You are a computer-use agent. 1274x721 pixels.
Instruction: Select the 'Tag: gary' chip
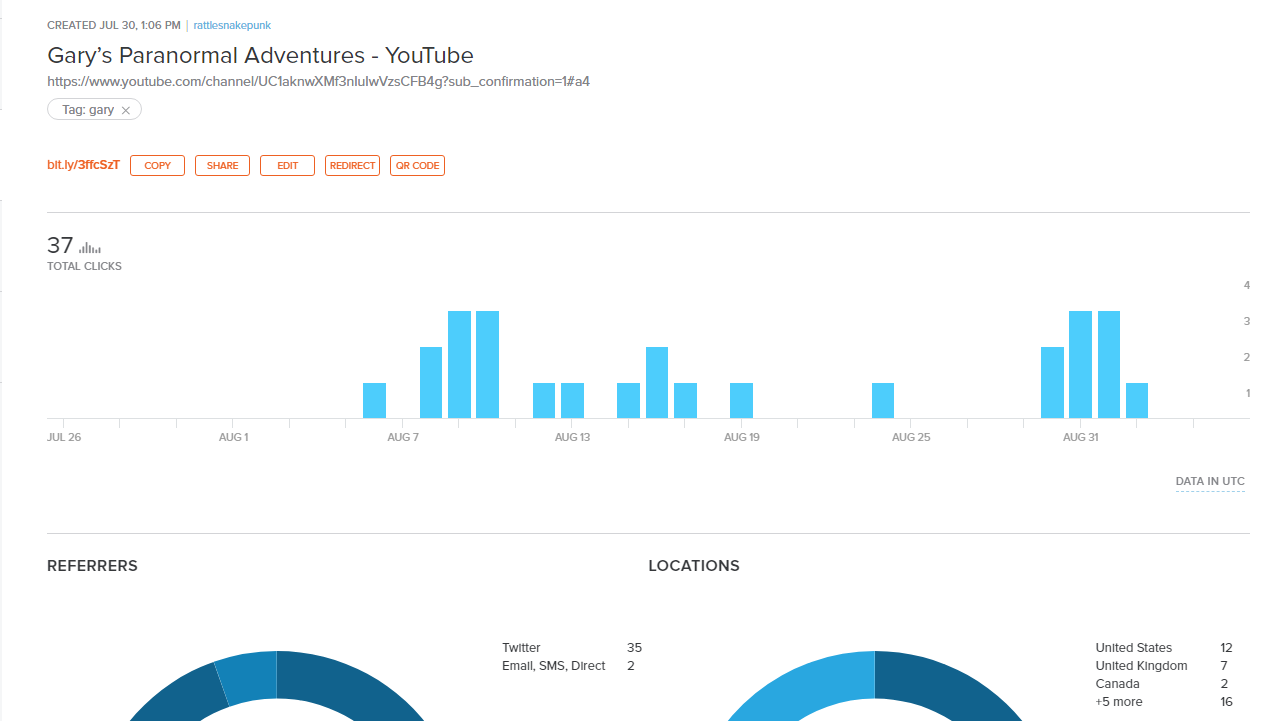click(x=94, y=110)
